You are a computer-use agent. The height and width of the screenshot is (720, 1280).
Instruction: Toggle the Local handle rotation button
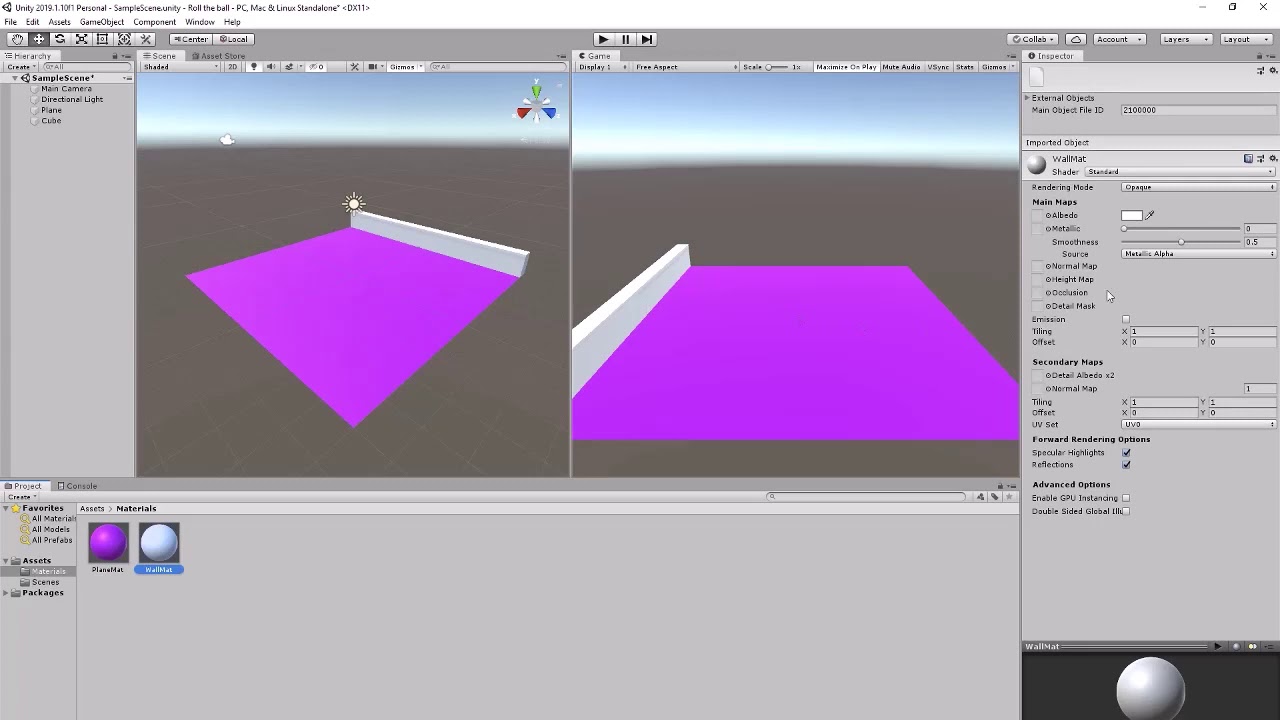point(232,39)
